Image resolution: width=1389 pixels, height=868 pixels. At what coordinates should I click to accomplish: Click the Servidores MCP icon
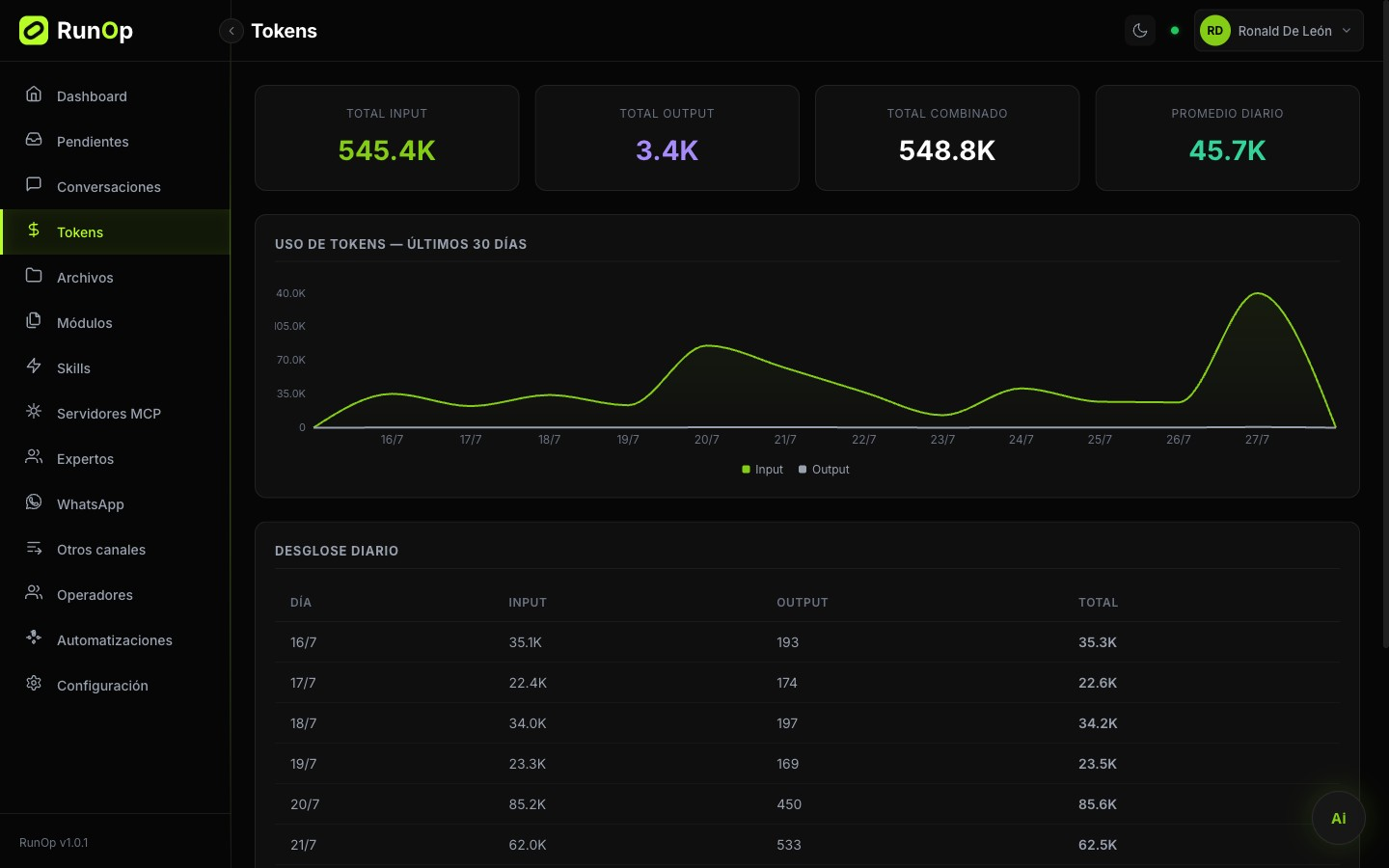(x=34, y=412)
